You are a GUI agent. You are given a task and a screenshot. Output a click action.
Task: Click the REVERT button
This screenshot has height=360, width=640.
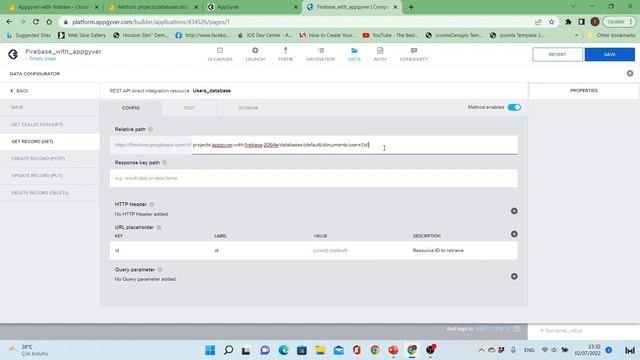coord(557,54)
